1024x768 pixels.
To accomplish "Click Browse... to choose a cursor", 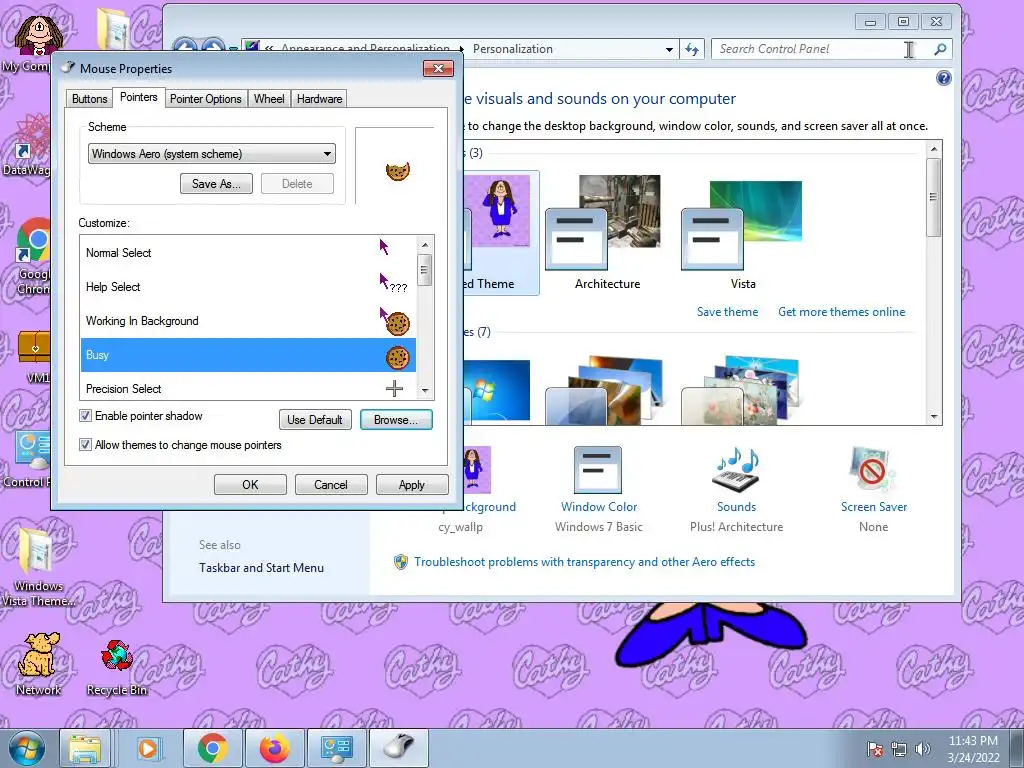I will click(396, 419).
